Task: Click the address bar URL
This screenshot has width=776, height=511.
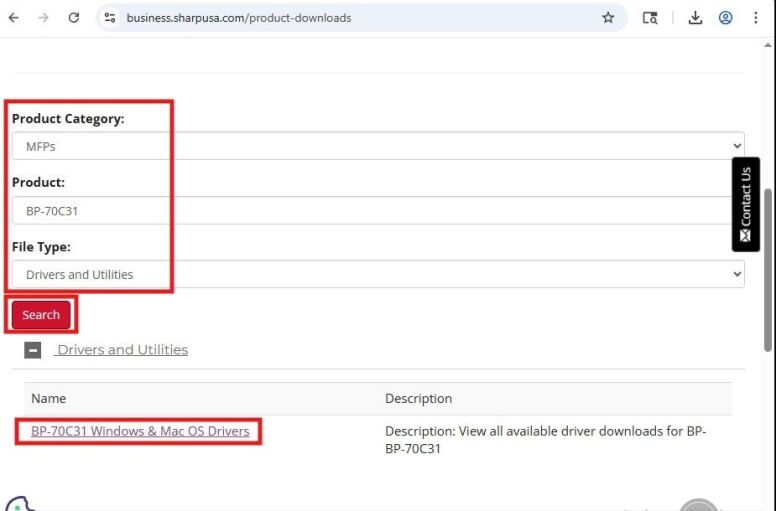Action: point(239,18)
